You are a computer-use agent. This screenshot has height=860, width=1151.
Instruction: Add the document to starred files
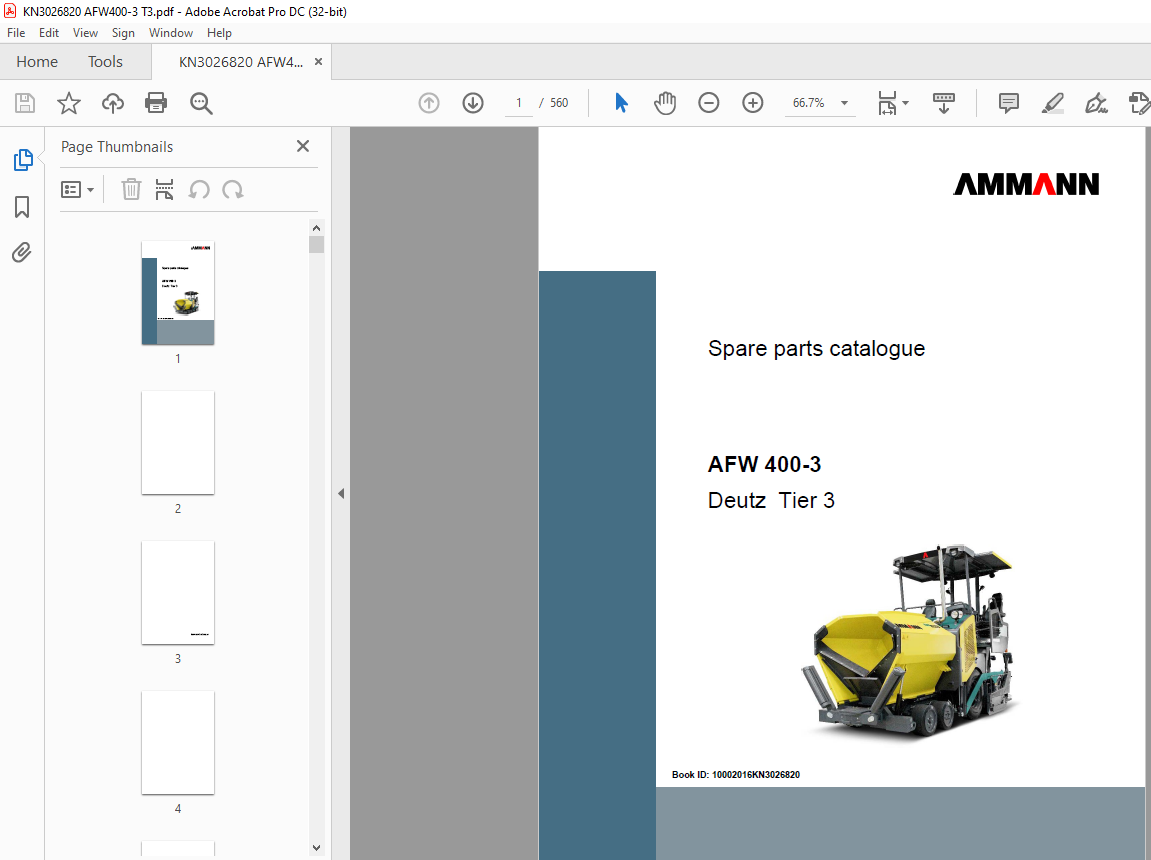[69, 103]
